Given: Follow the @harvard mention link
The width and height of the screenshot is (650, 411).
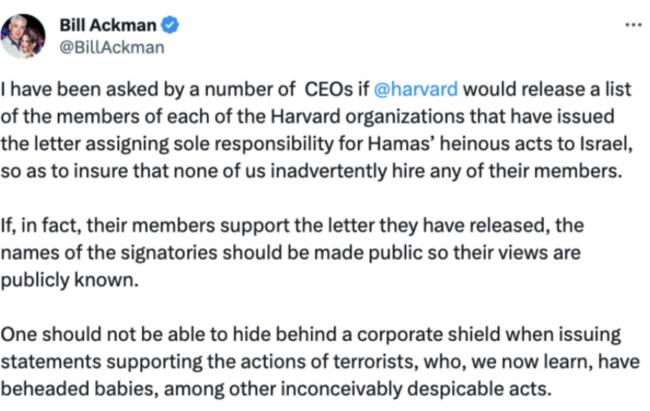Looking at the screenshot, I should [x=416, y=90].
